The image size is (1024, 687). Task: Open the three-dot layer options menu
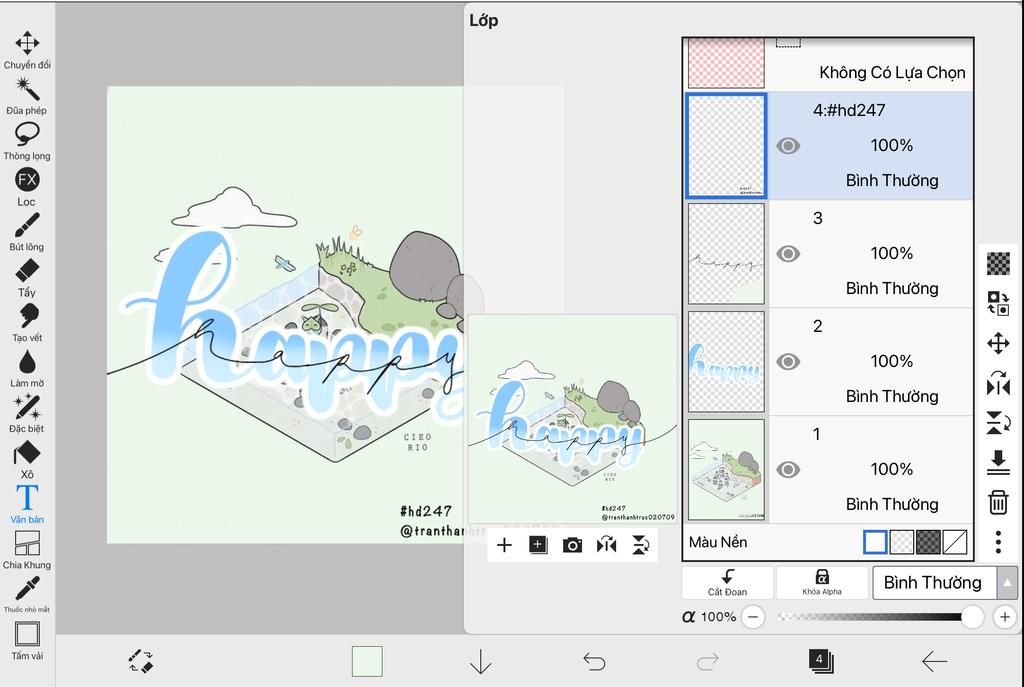[998, 542]
